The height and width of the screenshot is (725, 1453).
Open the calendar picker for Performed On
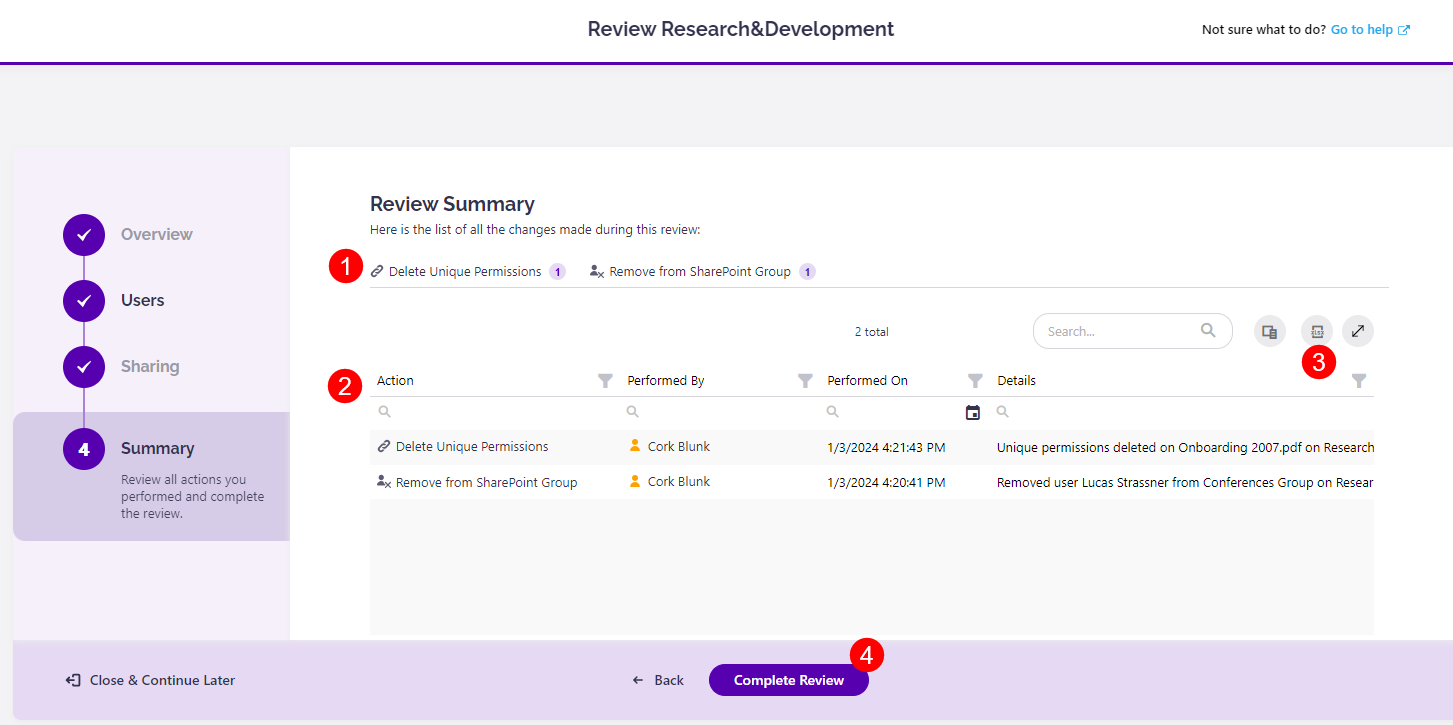coord(972,411)
